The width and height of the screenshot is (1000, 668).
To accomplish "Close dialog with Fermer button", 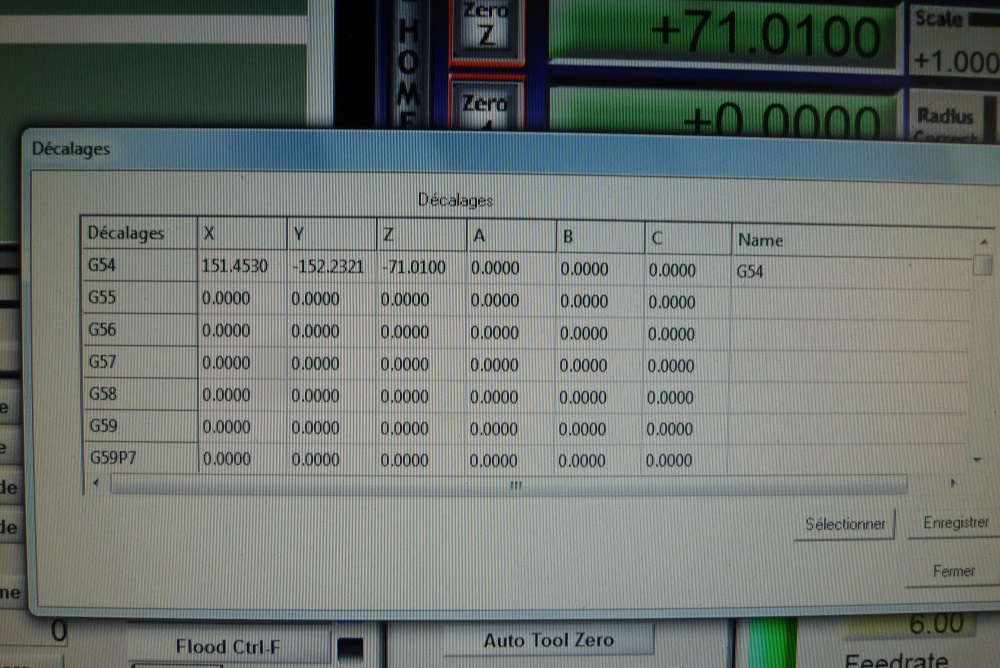I will click(953, 571).
